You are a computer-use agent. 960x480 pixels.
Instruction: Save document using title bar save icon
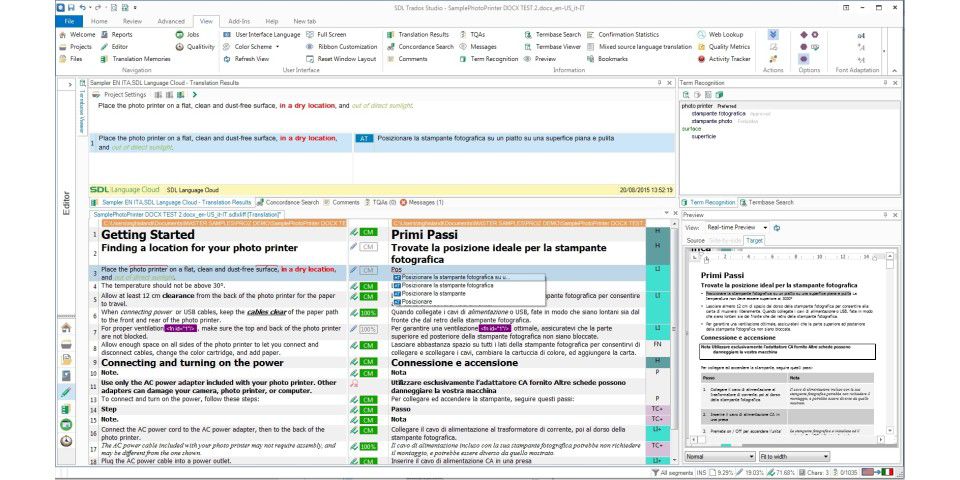click(72, 7)
